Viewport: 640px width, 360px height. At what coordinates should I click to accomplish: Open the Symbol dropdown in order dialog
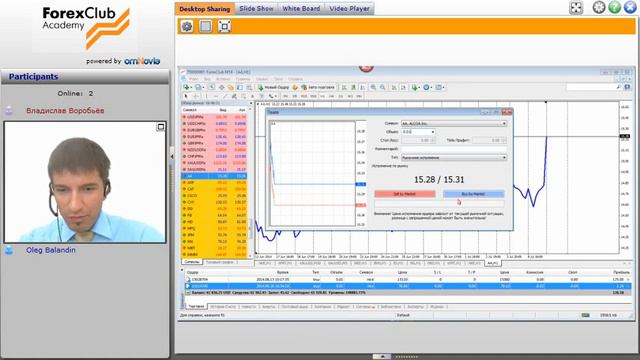click(x=504, y=123)
